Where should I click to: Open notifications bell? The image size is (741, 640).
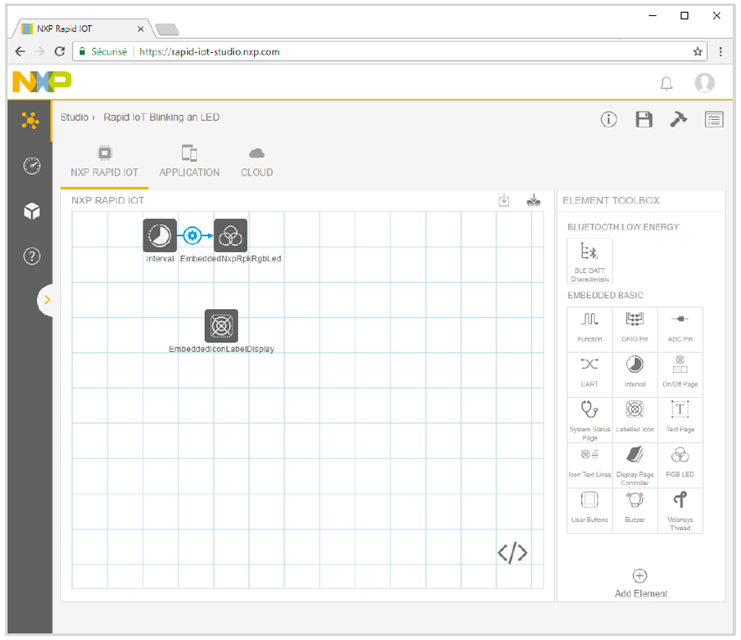pyautogui.click(x=667, y=83)
